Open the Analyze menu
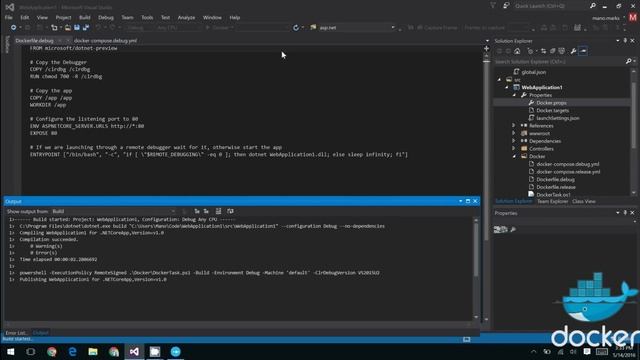Image resolution: width=640 pixels, height=360 pixels. point(186,18)
